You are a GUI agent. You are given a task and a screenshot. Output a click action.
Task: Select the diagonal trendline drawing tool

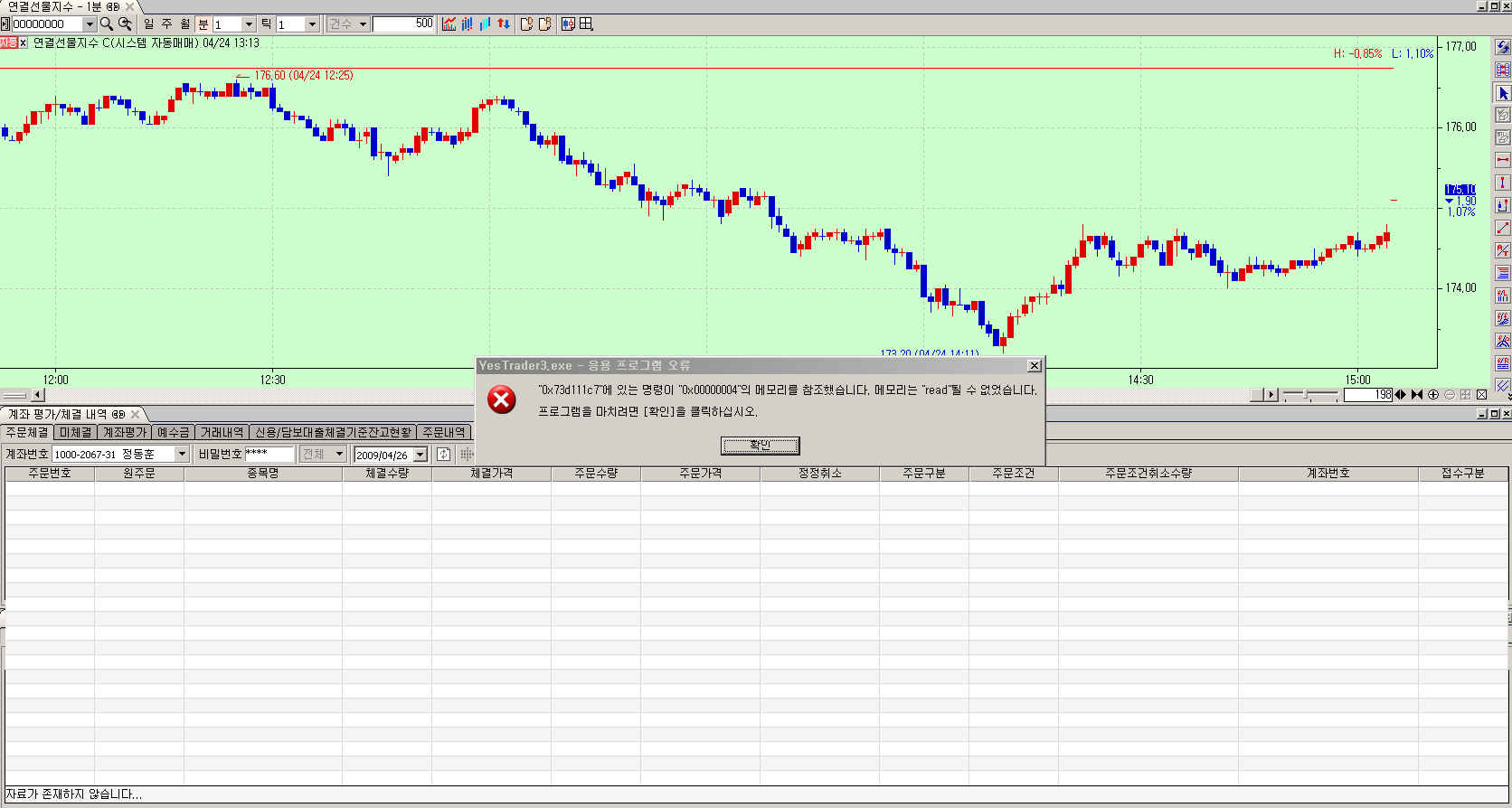[x=1502, y=228]
